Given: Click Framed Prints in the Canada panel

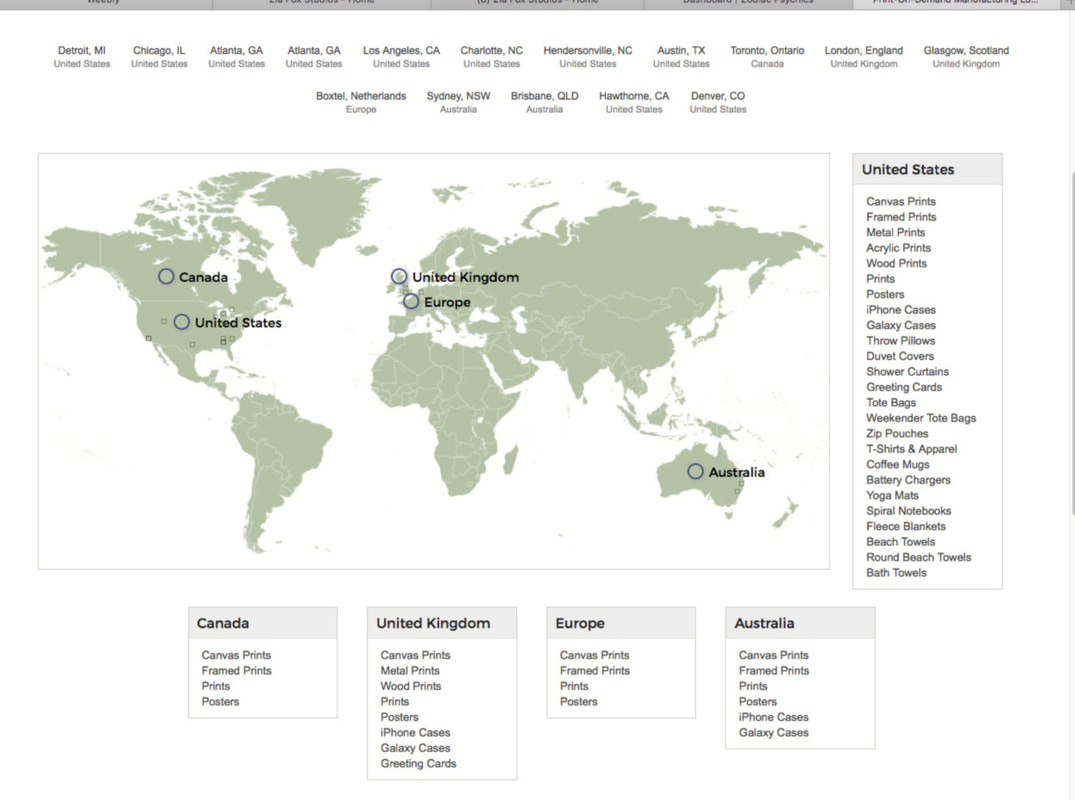Looking at the screenshot, I should [237, 670].
